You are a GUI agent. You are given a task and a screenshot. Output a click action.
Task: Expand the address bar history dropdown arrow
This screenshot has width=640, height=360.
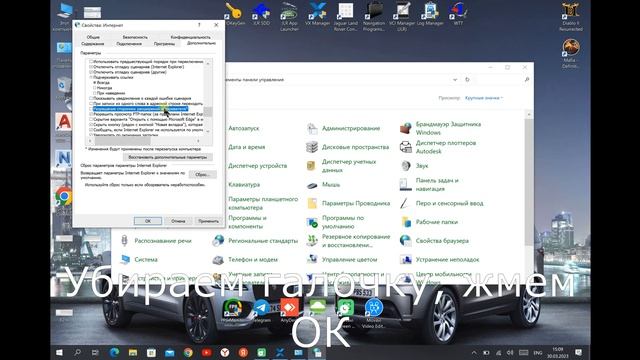click(455, 80)
